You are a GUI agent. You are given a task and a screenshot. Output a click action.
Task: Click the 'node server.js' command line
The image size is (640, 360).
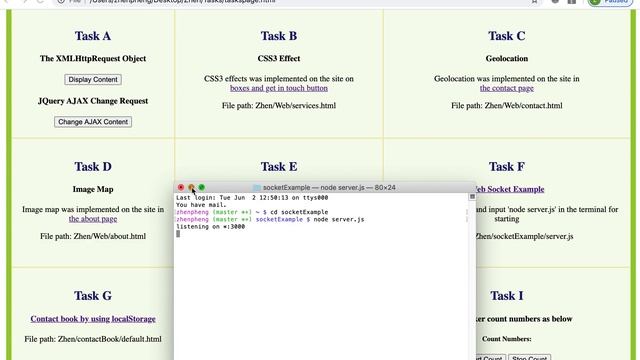tap(270, 220)
